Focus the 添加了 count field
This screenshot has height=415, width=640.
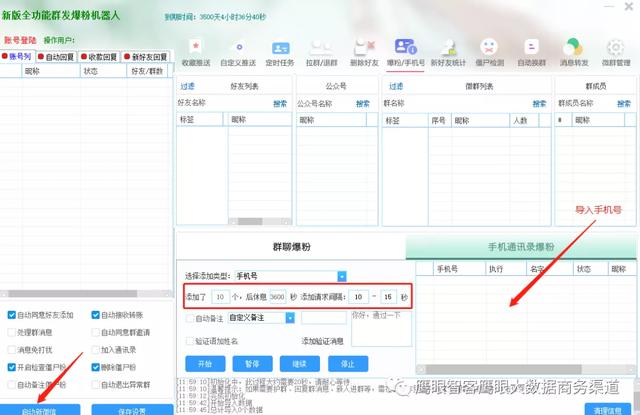pos(220,297)
